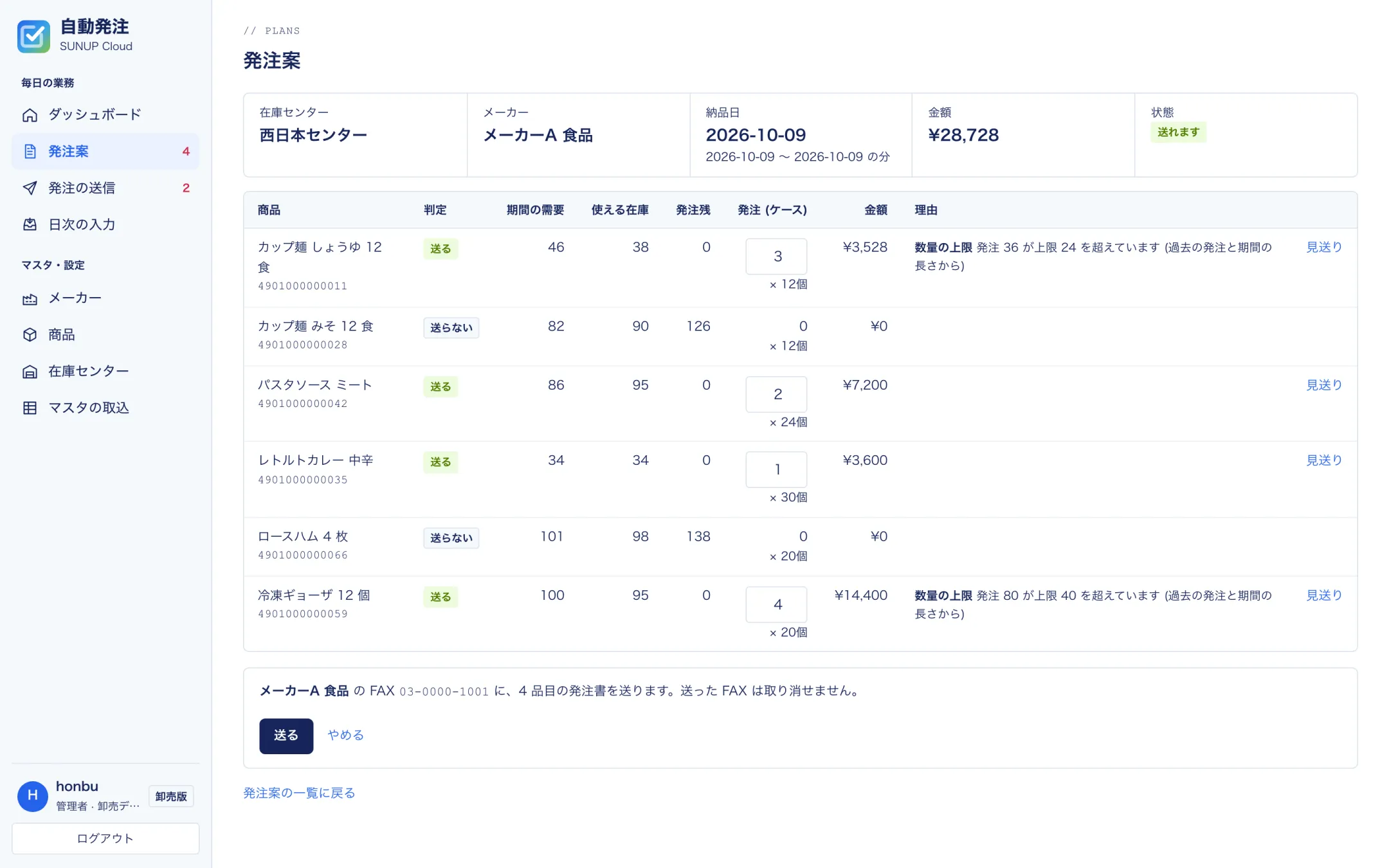Click 見送り for 冷凍ギョーザ row
The height and width of the screenshot is (868, 1389).
pos(1323,595)
